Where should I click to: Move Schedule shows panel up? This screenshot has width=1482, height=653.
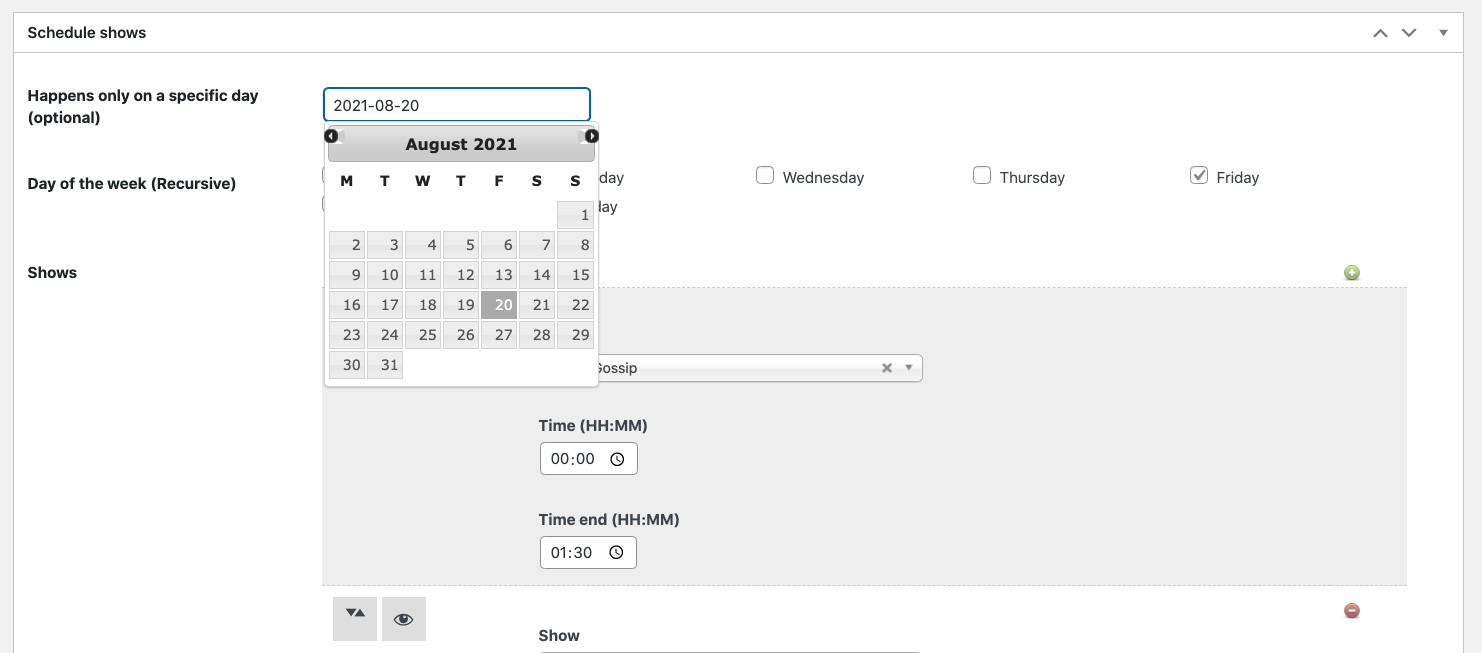(x=1381, y=33)
